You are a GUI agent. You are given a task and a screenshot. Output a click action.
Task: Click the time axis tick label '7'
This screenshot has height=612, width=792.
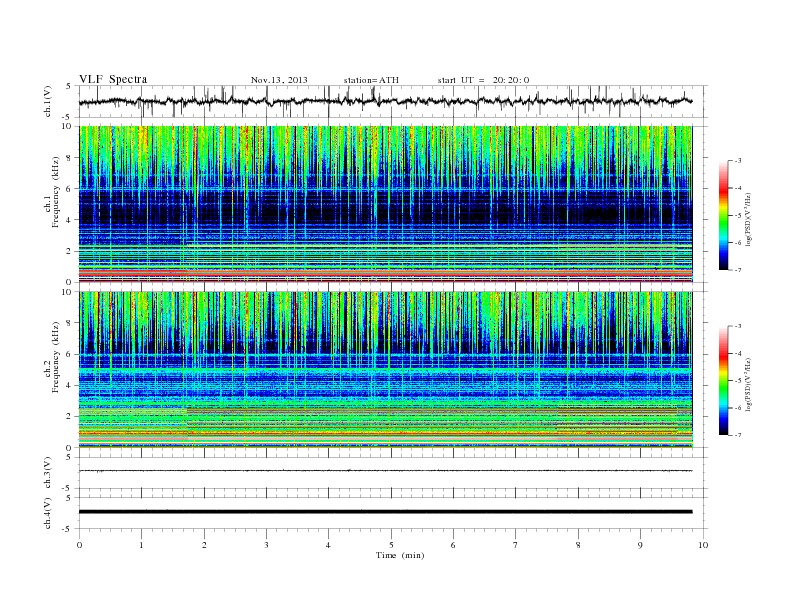[515, 545]
